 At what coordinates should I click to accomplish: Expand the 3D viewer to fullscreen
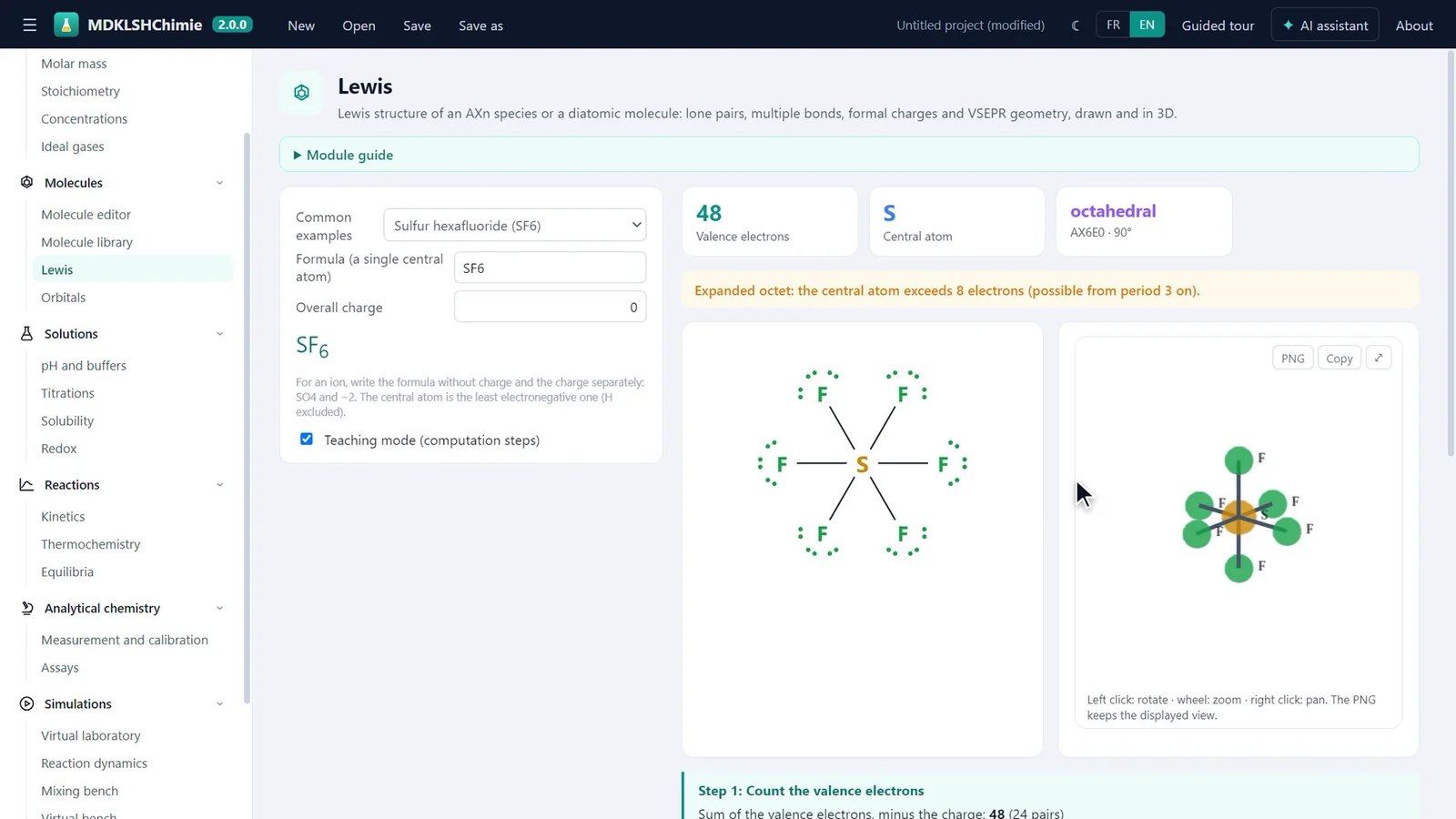click(x=1379, y=358)
